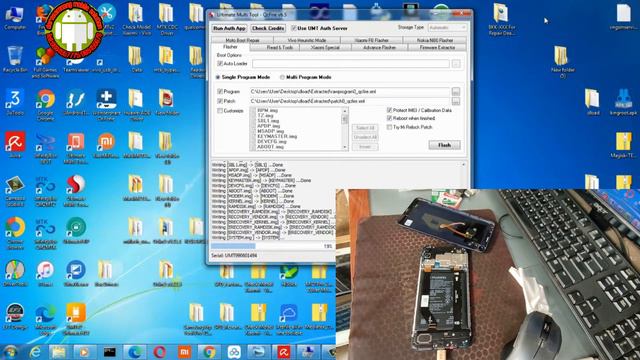
Task: Open the Full Games and Software shortcut
Action: tap(45, 62)
